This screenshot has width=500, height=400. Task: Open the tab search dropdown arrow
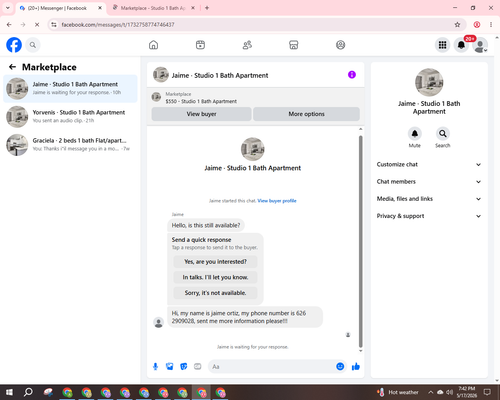8,8
